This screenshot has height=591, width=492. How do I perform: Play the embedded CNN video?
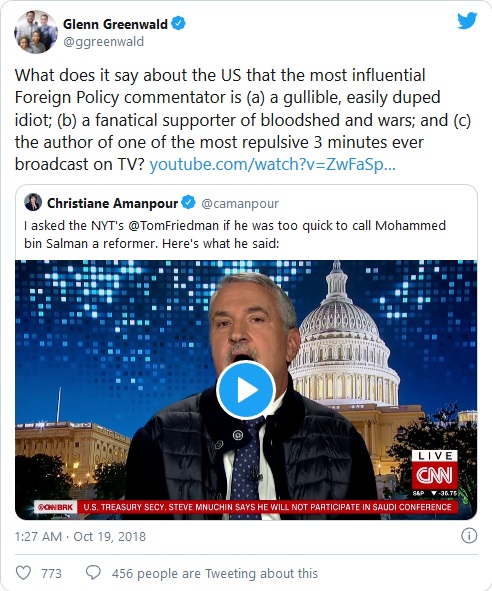[246, 390]
